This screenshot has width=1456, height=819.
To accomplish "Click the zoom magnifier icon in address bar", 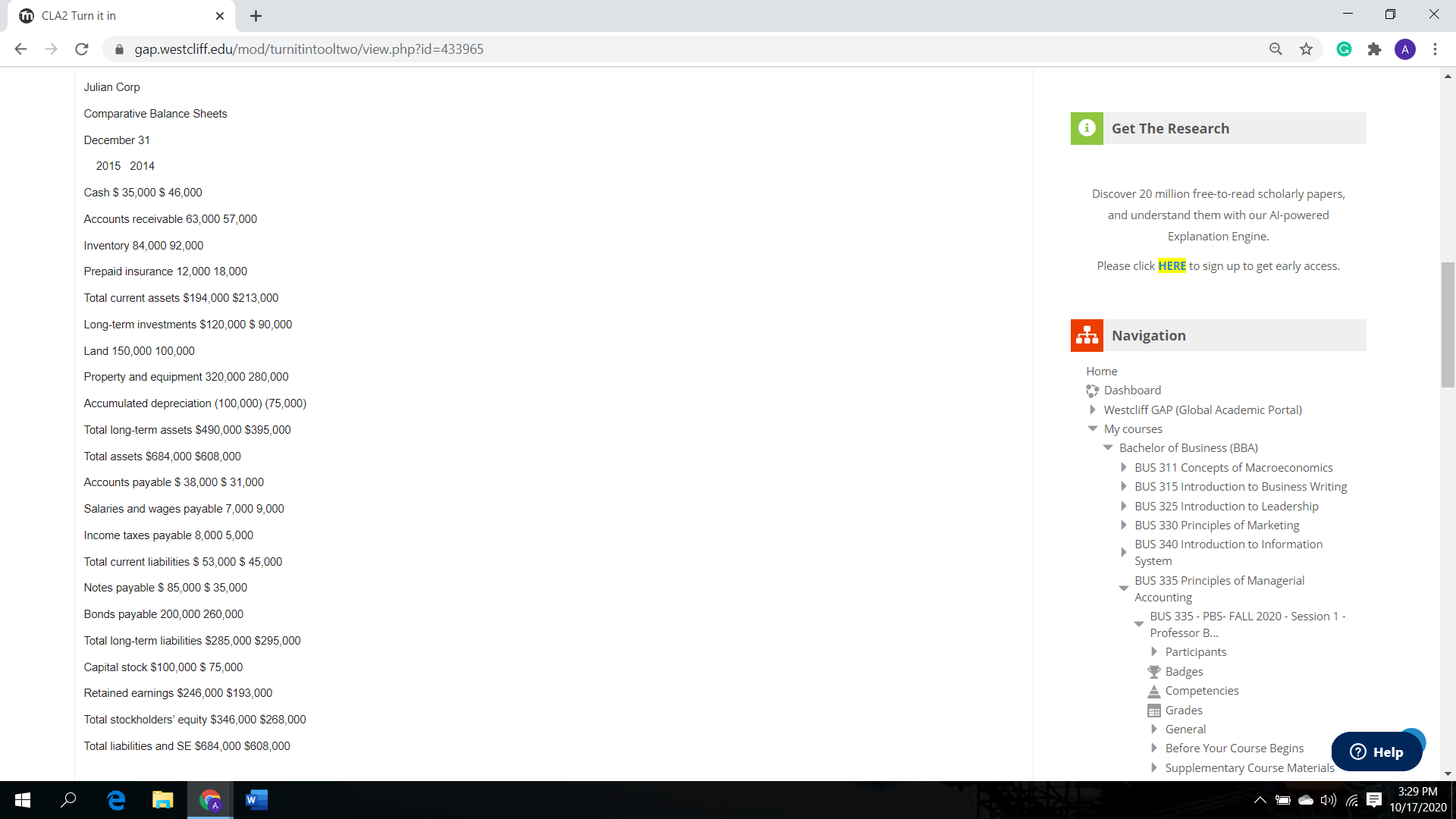I will (1276, 49).
